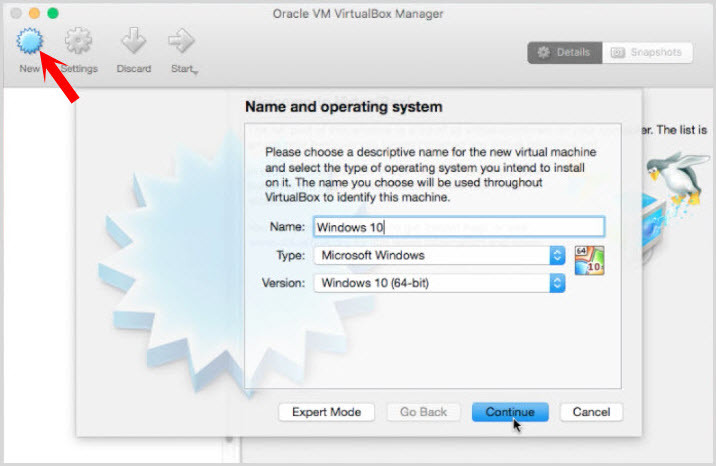Switch to the Snapshots tab
The width and height of the screenshot is (716, 466).
coord(647,52)
